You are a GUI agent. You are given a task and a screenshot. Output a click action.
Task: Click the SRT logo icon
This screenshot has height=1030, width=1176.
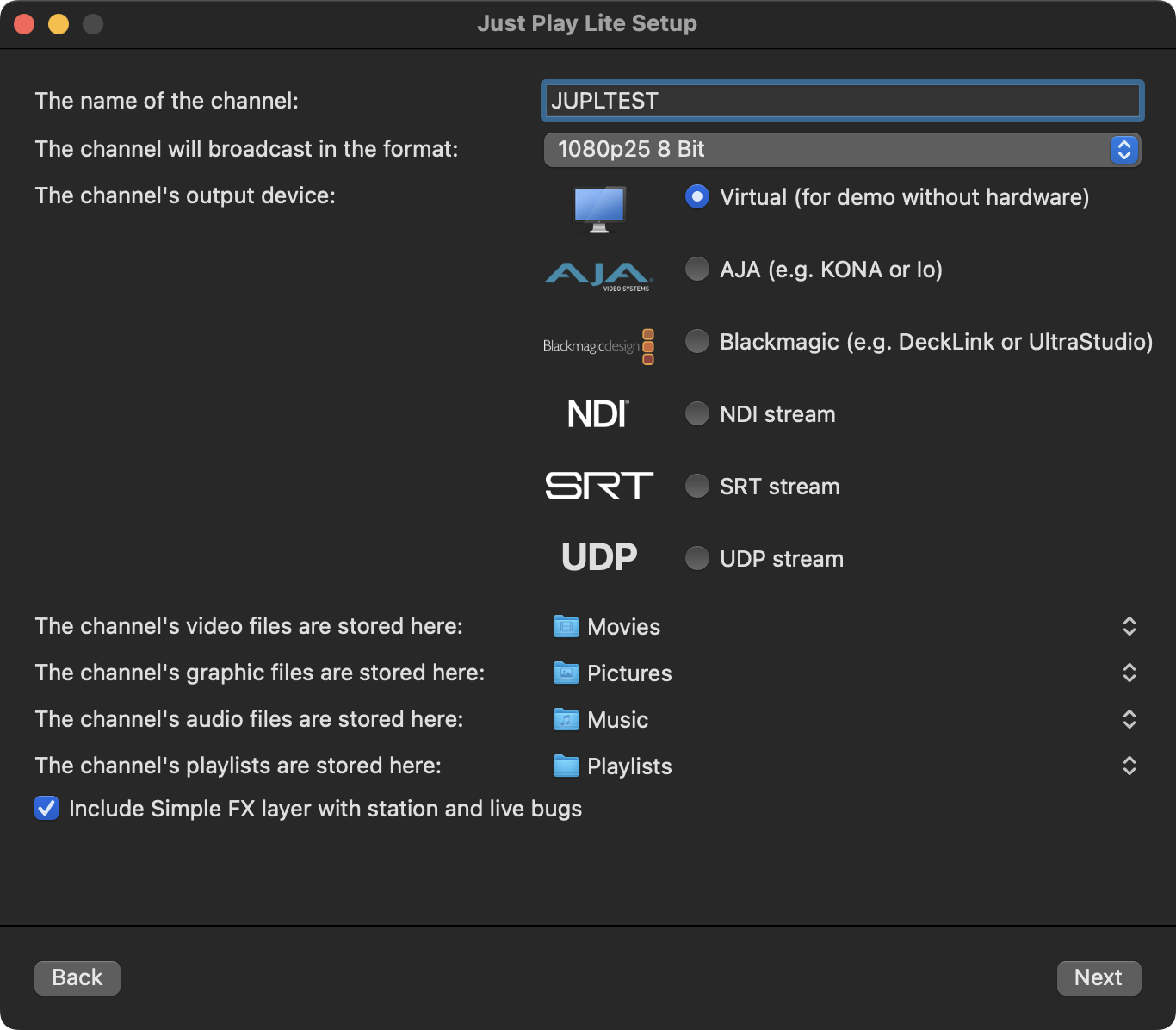(599, 486)
